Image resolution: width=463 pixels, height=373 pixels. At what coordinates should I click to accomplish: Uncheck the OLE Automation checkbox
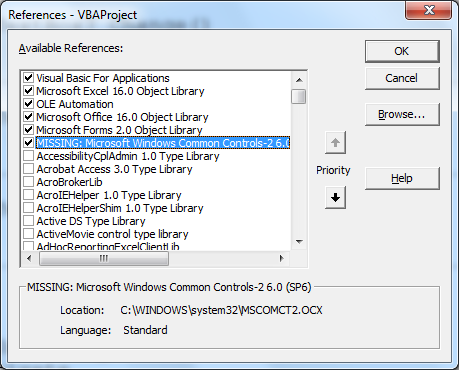(x=29, y=104)
